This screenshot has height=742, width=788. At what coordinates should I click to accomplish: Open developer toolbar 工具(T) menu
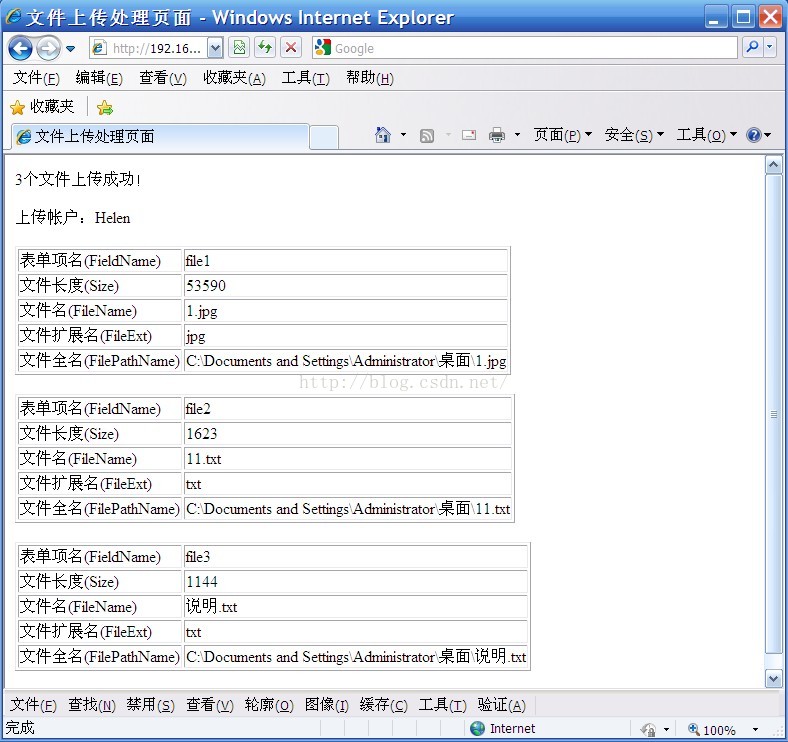coord(442,705)
